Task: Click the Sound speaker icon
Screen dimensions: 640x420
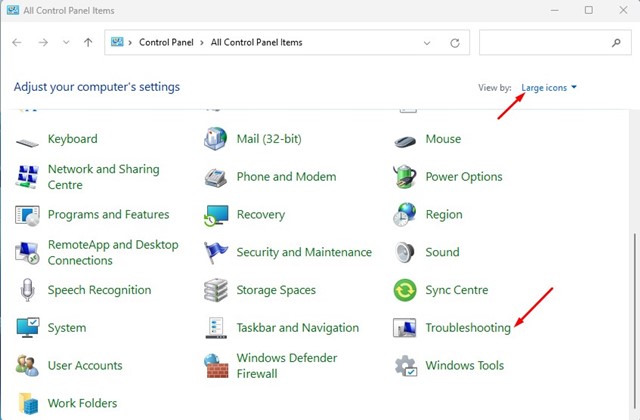Action: click(405, 253)
